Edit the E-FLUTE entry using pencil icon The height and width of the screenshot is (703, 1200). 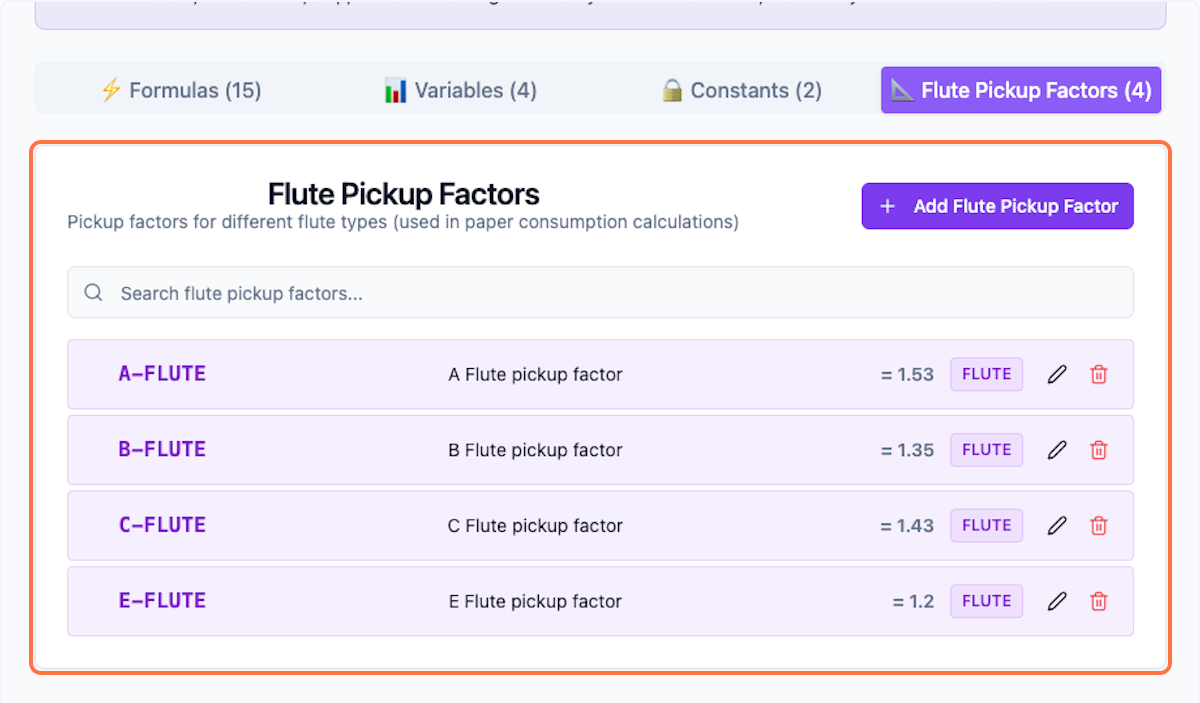(1057, 601)
